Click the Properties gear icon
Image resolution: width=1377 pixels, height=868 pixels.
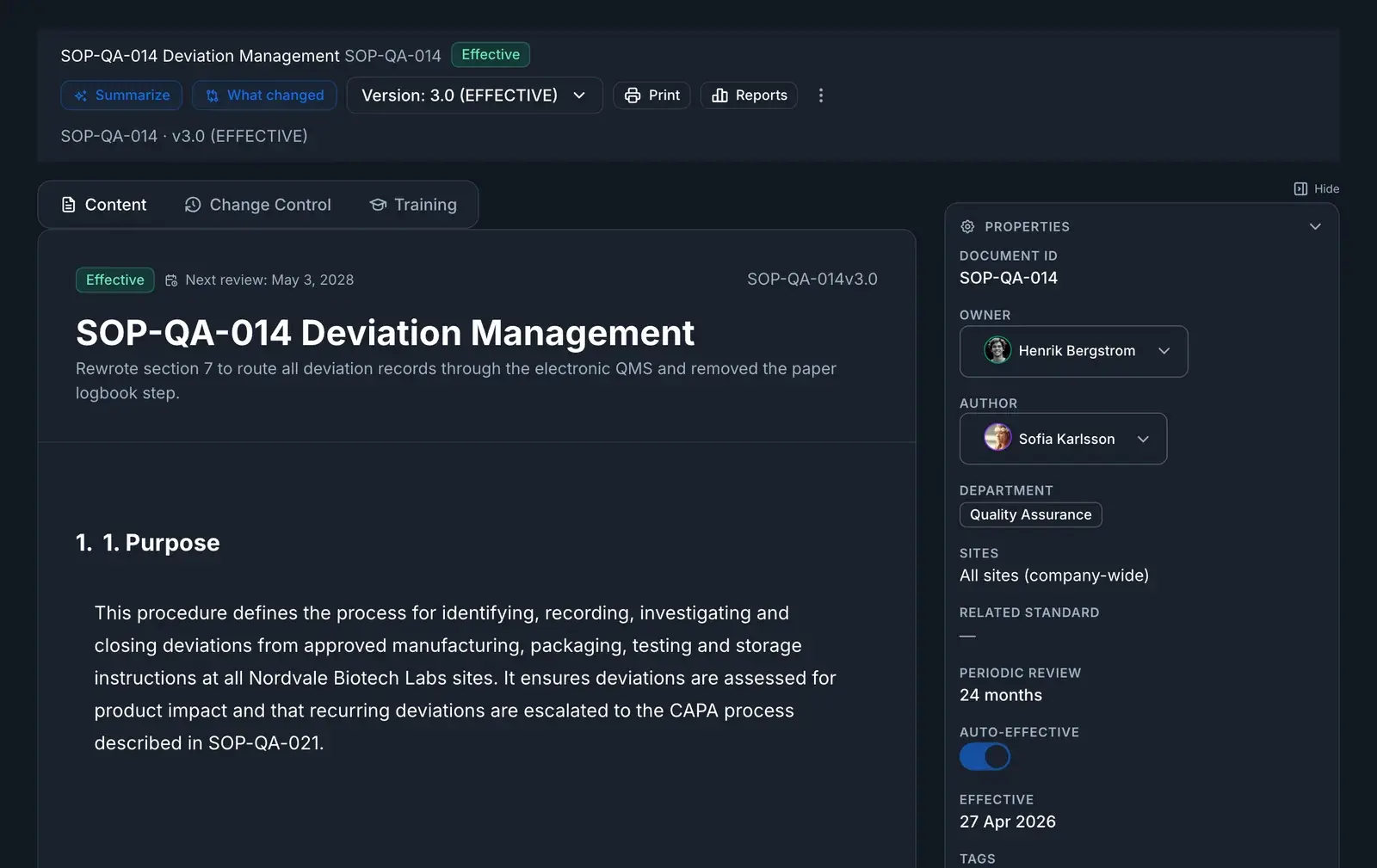(967, 227)
